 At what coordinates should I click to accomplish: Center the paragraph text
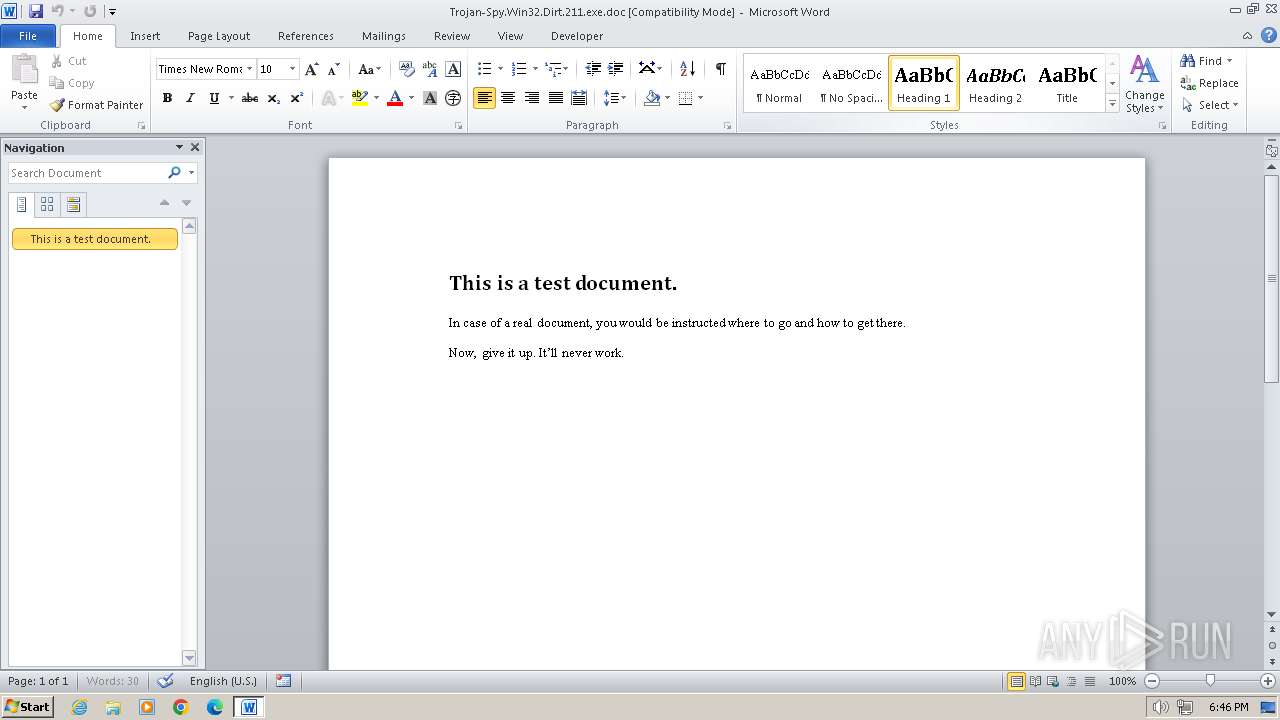508,98
